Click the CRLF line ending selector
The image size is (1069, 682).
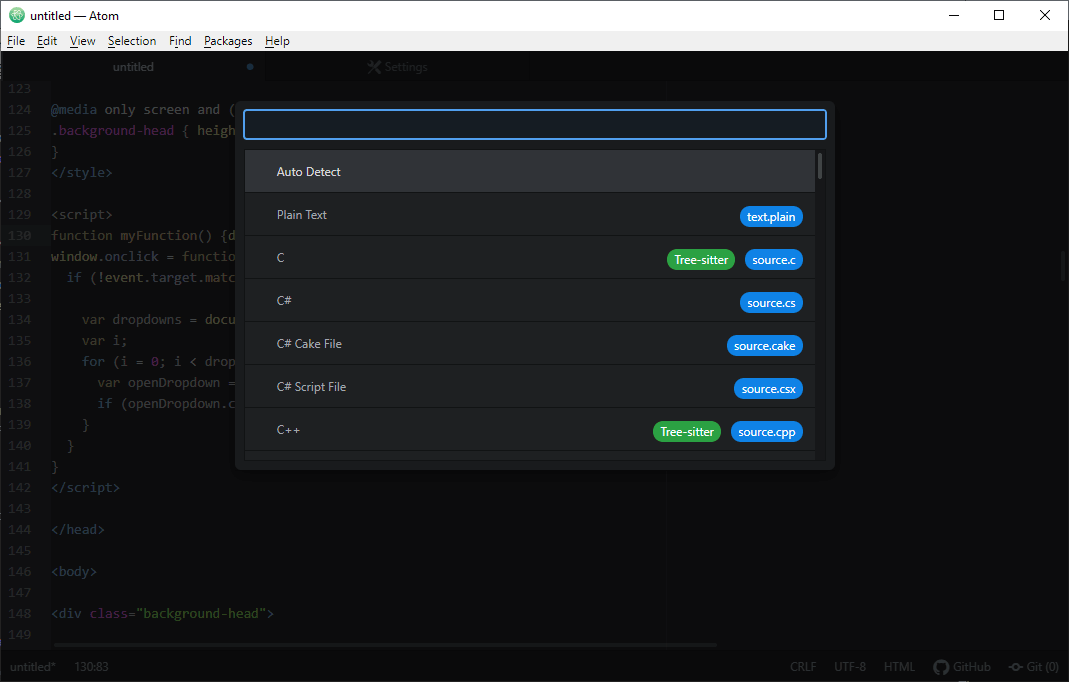coord(803,667)
